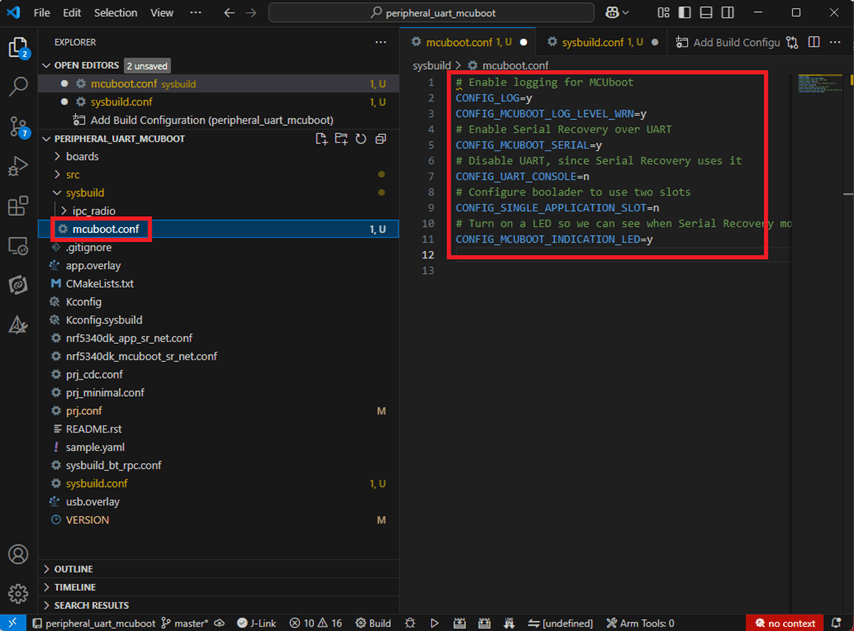Collapse all folders in explorer
This screenshot has width=854, height=631.
pyautogui.click(x=380, y=139)
